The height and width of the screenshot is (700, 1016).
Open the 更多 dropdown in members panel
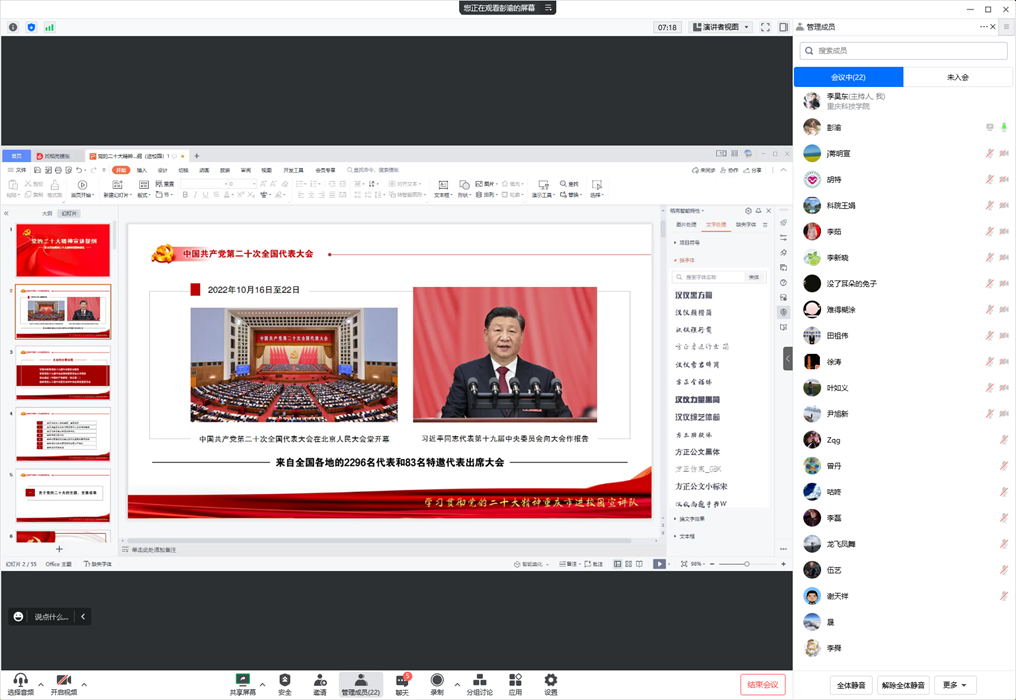pos(955,685)
